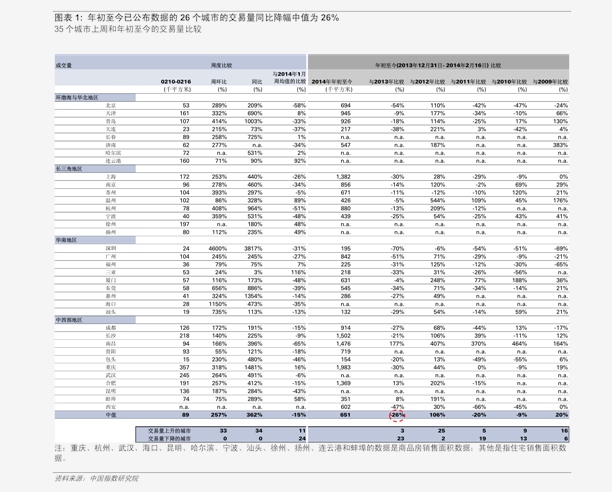
Task: Click the 1,983 year-to-date volume cell
Action: pyautogui.click(x=343, y=368)
